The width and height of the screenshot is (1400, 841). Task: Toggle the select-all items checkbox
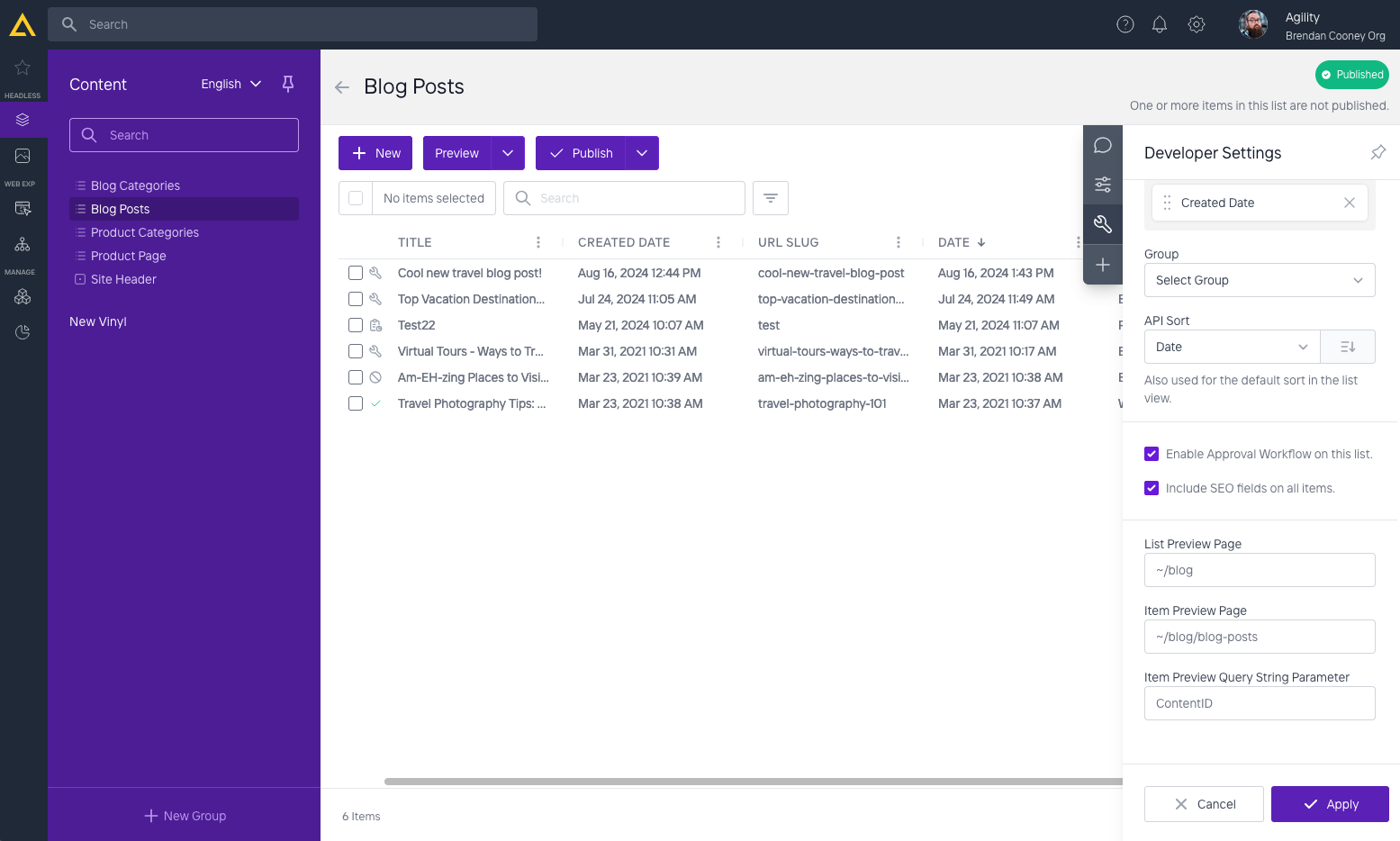coord(356,198)
